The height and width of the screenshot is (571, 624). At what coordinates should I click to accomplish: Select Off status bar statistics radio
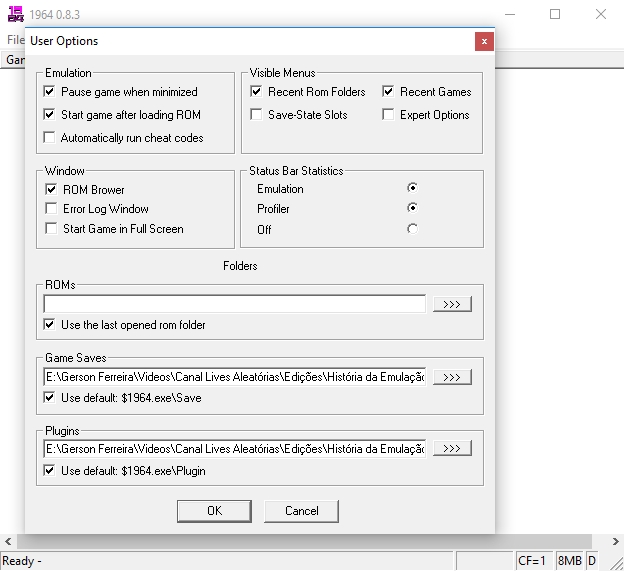pos(412,229)
